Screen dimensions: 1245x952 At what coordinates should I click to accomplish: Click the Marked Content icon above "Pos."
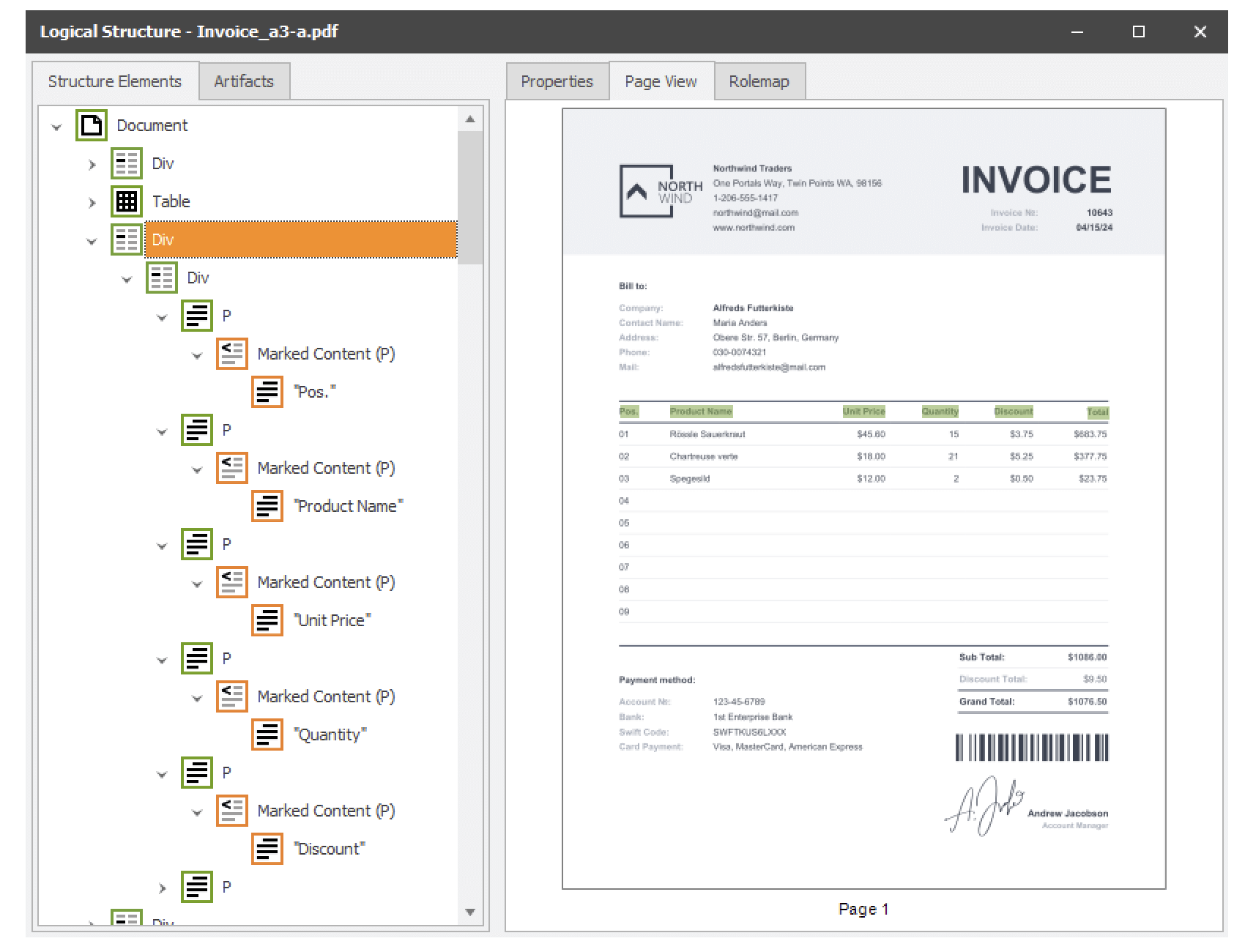pyautogui.click(x=232, y=354)
